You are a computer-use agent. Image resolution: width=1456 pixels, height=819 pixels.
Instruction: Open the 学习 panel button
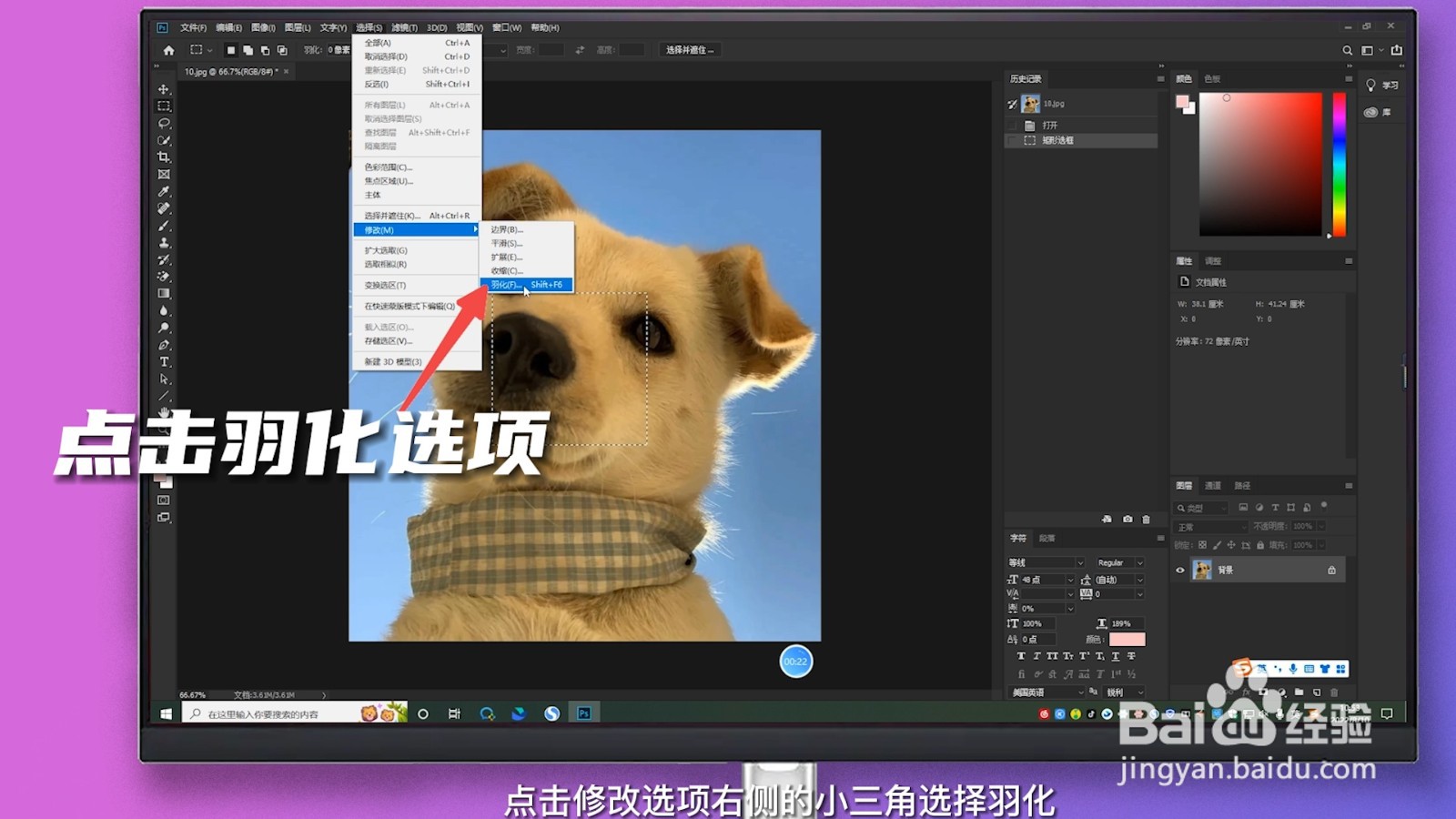1381,85
